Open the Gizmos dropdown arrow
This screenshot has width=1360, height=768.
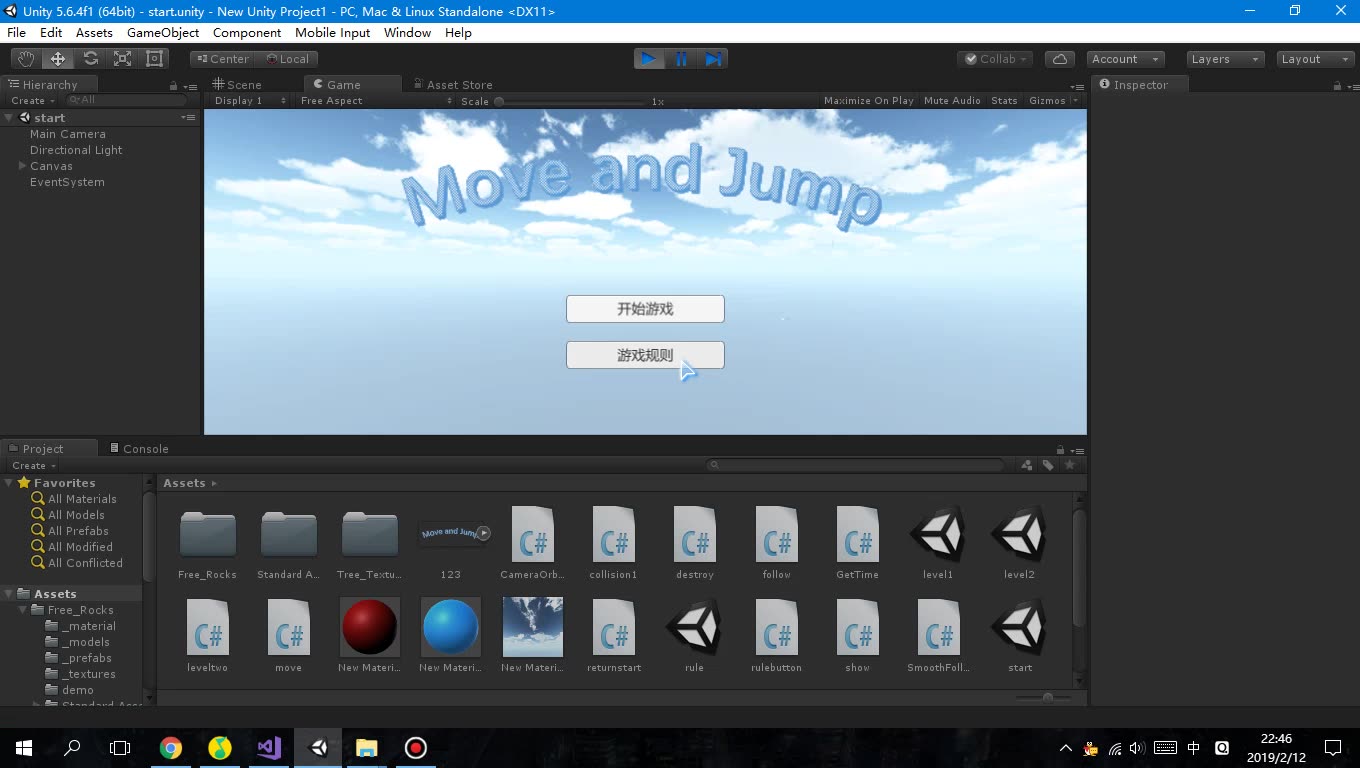1075,101
